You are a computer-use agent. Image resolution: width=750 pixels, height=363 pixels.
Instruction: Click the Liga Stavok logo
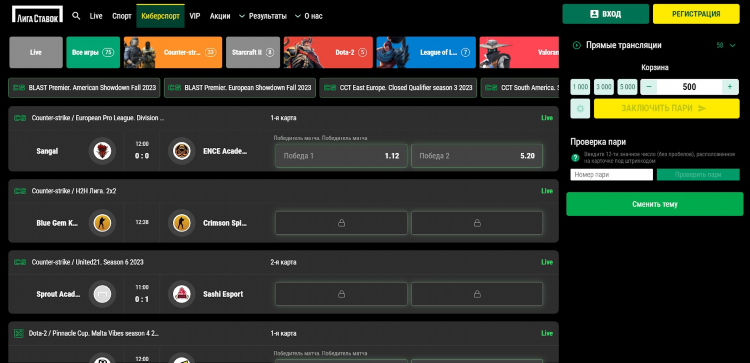37,14
